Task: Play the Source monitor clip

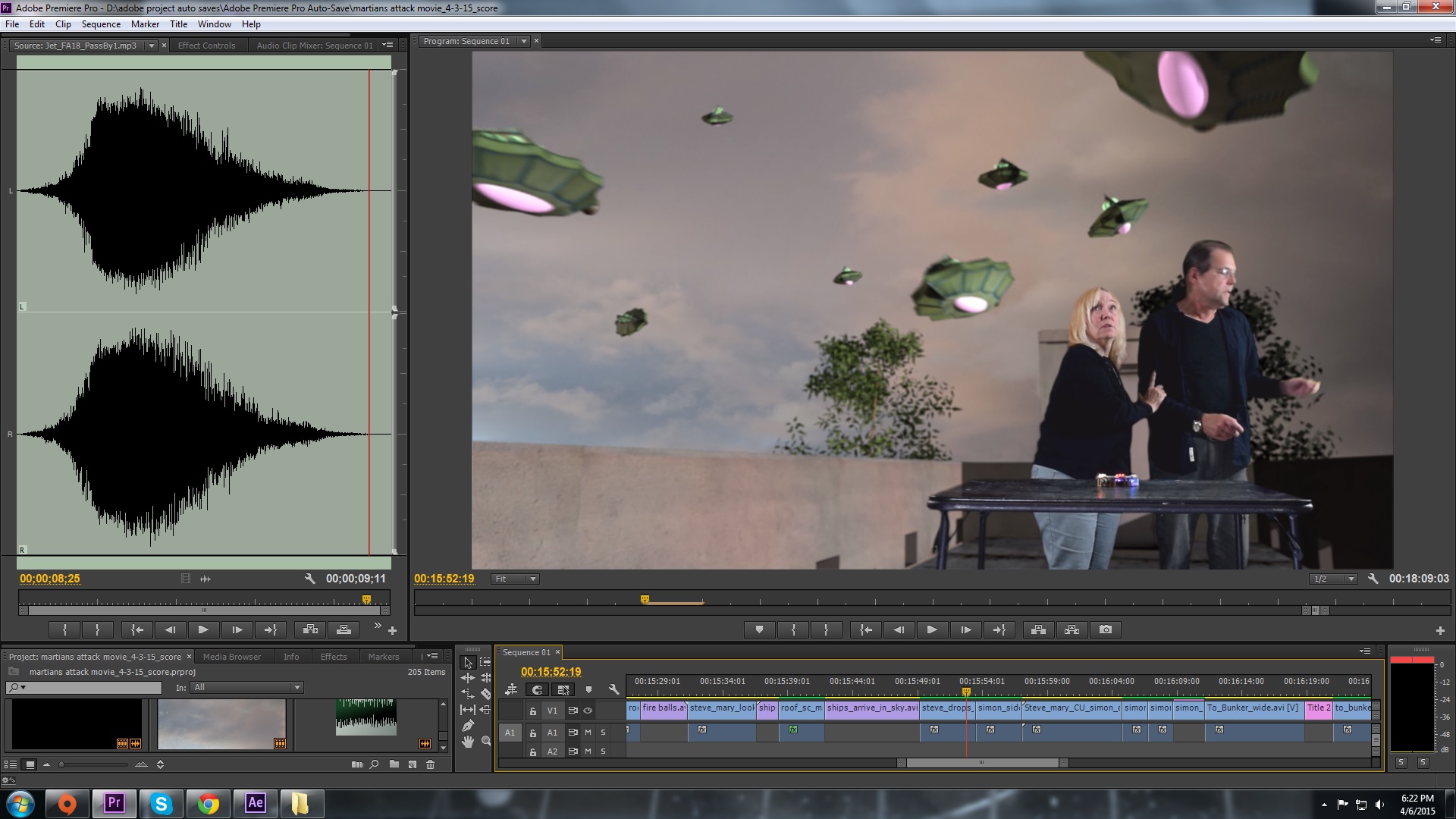Action: (202, 629)
